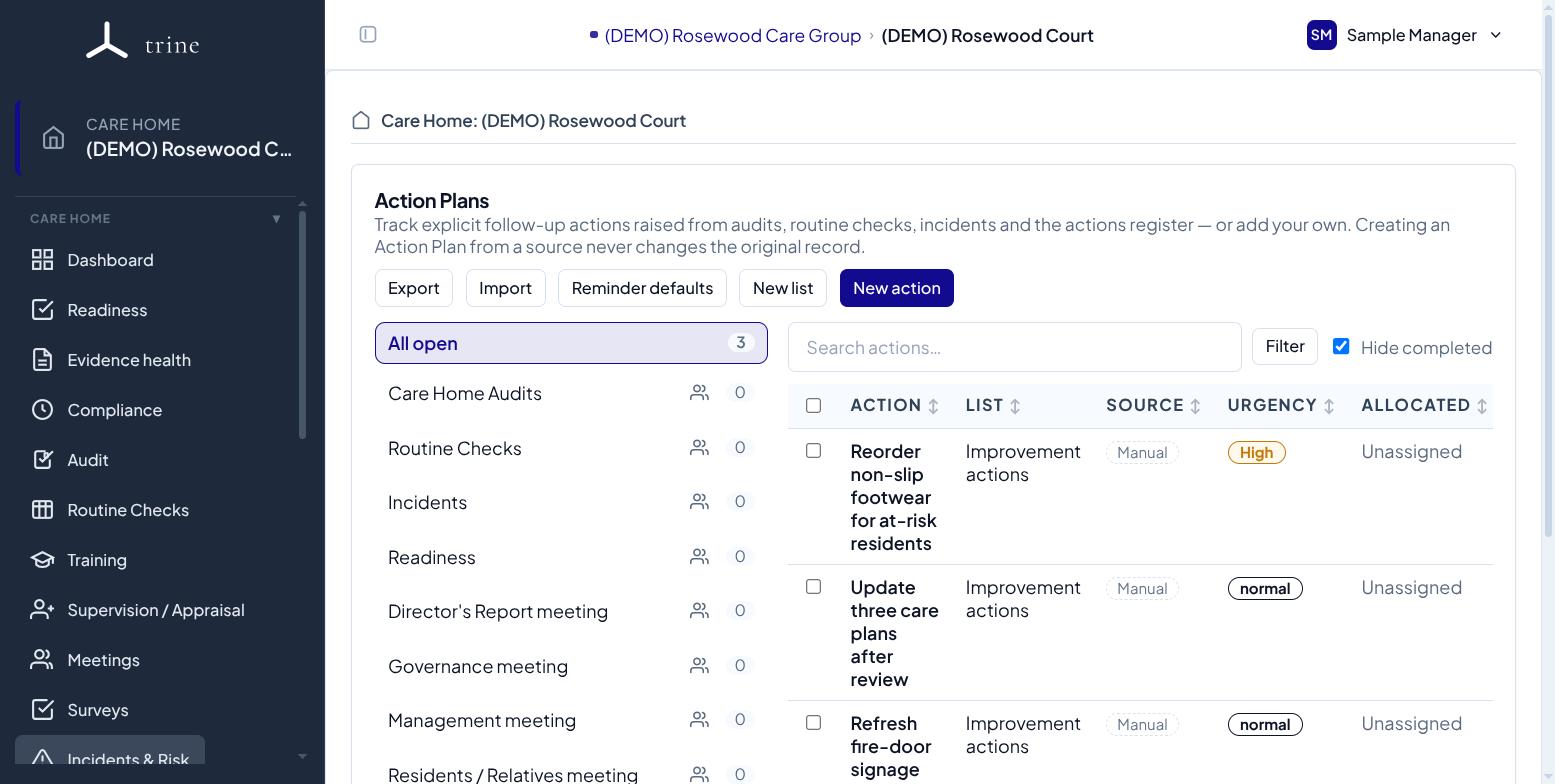Click the Meetings people icon
Viewport: 1555px width, 784px height.
click(42, 660)
